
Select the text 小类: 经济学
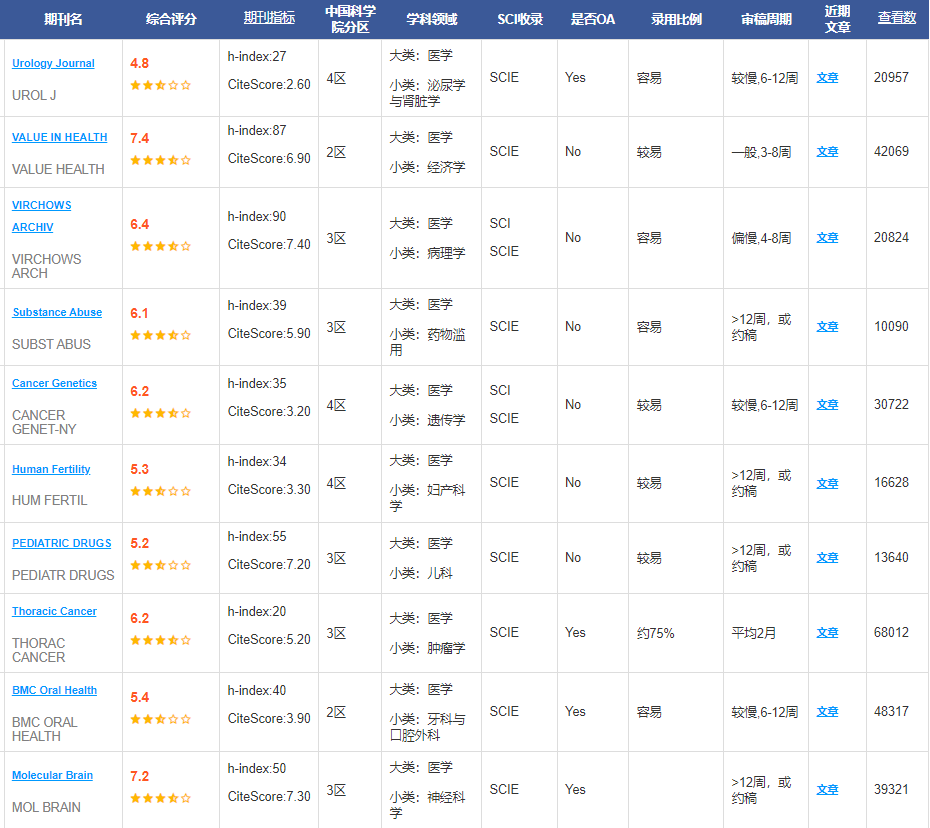(x=427, y=167)
